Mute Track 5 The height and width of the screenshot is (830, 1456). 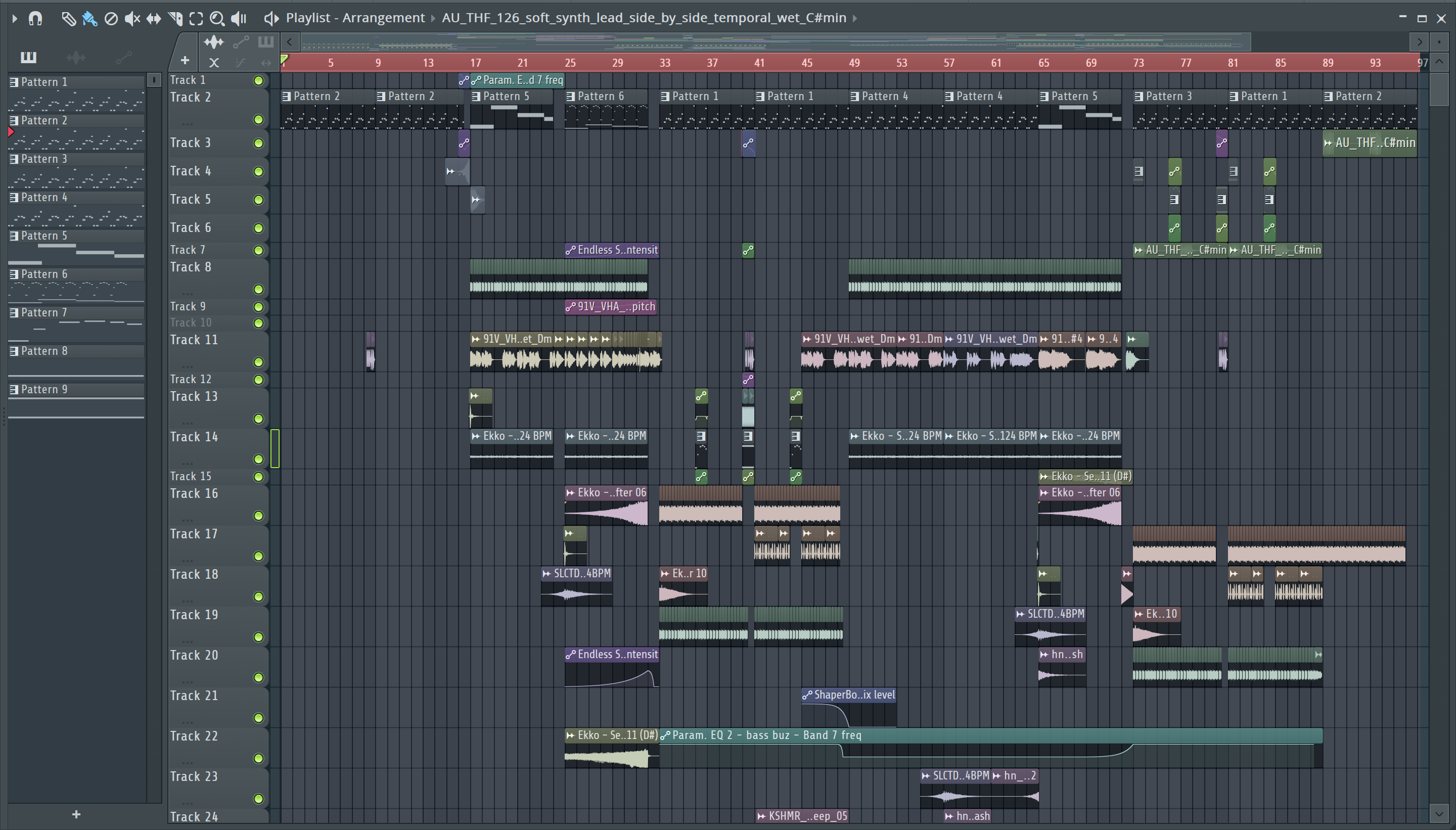258,200
